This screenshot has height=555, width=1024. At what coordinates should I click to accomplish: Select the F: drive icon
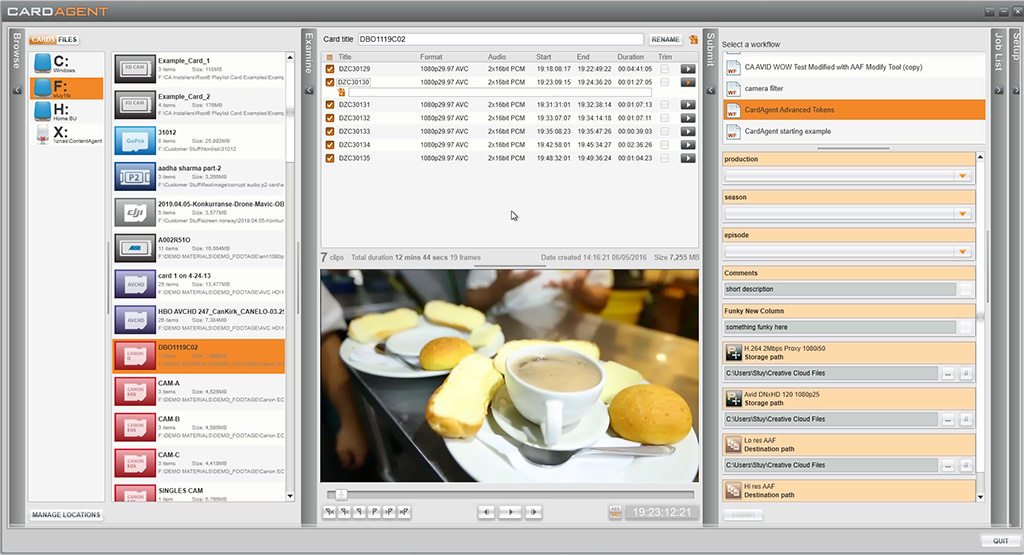tap(43, 88)
